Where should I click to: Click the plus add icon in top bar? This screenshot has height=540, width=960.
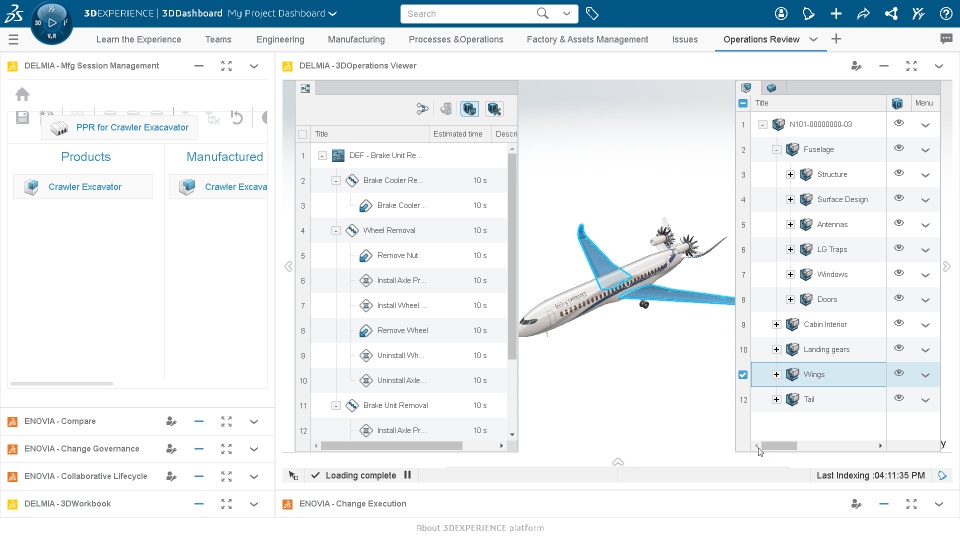coord(836,13)
